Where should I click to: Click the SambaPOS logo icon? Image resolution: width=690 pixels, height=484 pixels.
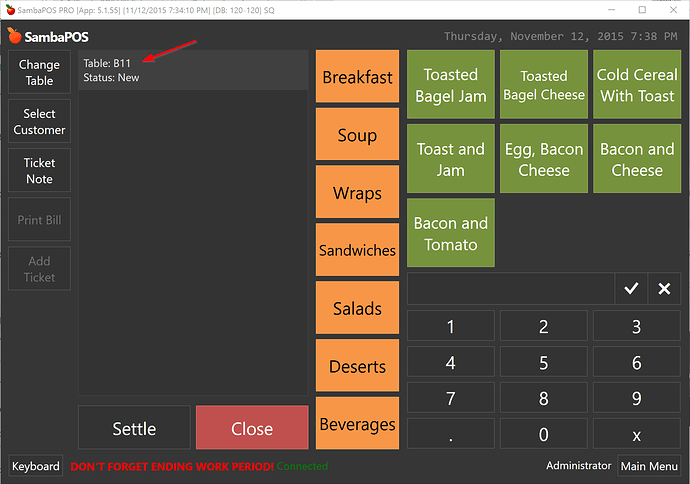pyautogui.click(x=14, y=36)
